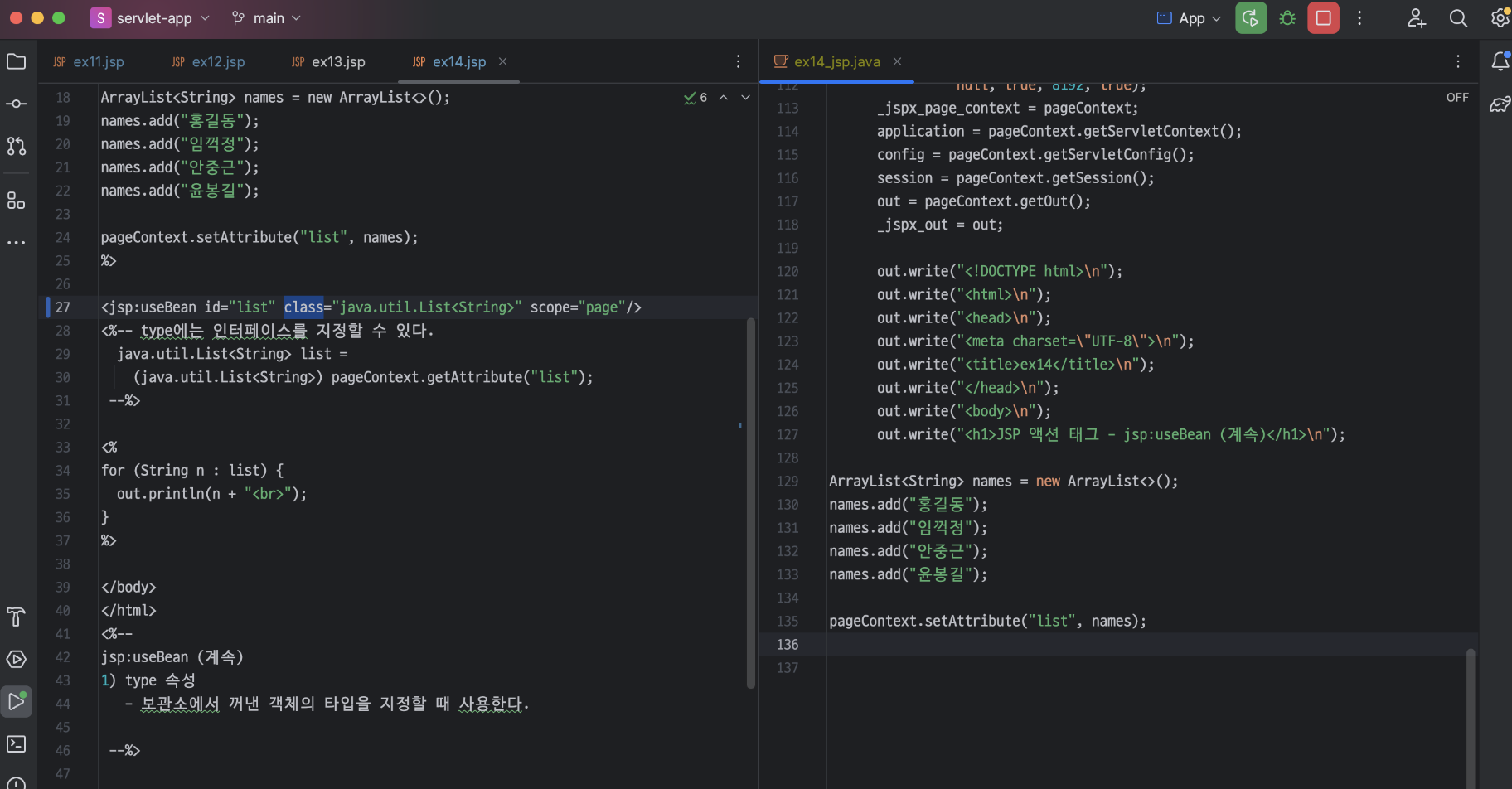Rerun the App configuration
Viewport: 1512px width, 789px height.
(x=1251, y=18)
